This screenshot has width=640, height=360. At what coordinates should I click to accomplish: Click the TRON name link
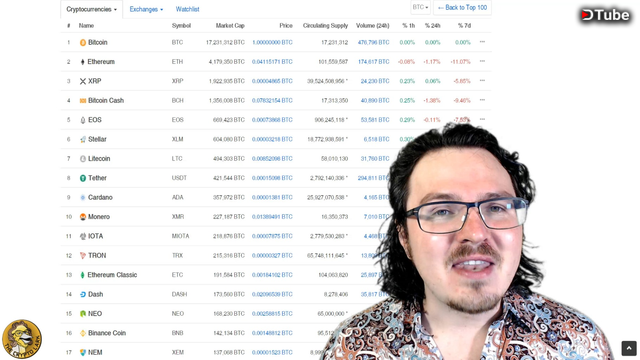[97, 256]
